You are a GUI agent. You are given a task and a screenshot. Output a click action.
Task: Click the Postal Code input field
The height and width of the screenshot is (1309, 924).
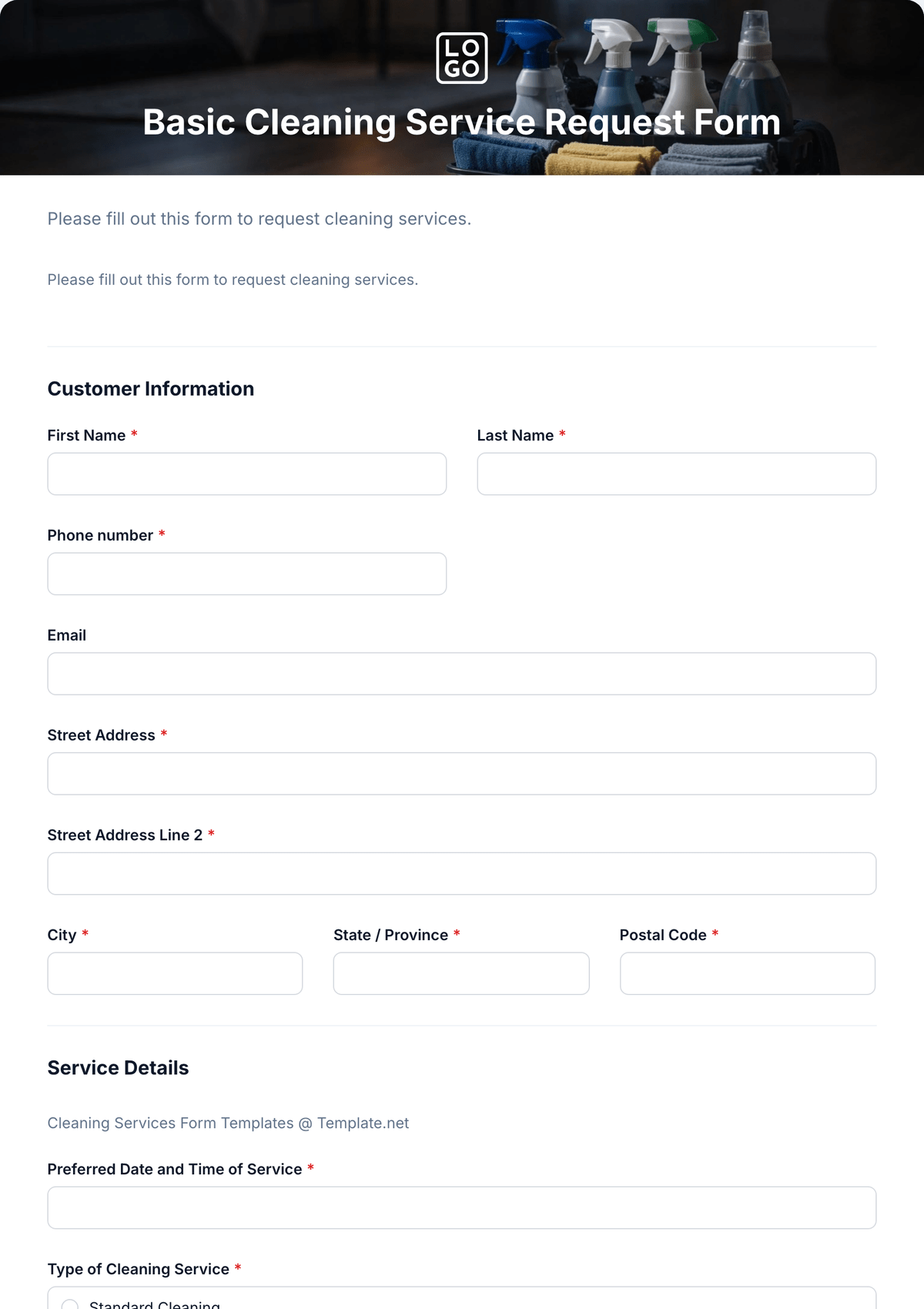748,973
